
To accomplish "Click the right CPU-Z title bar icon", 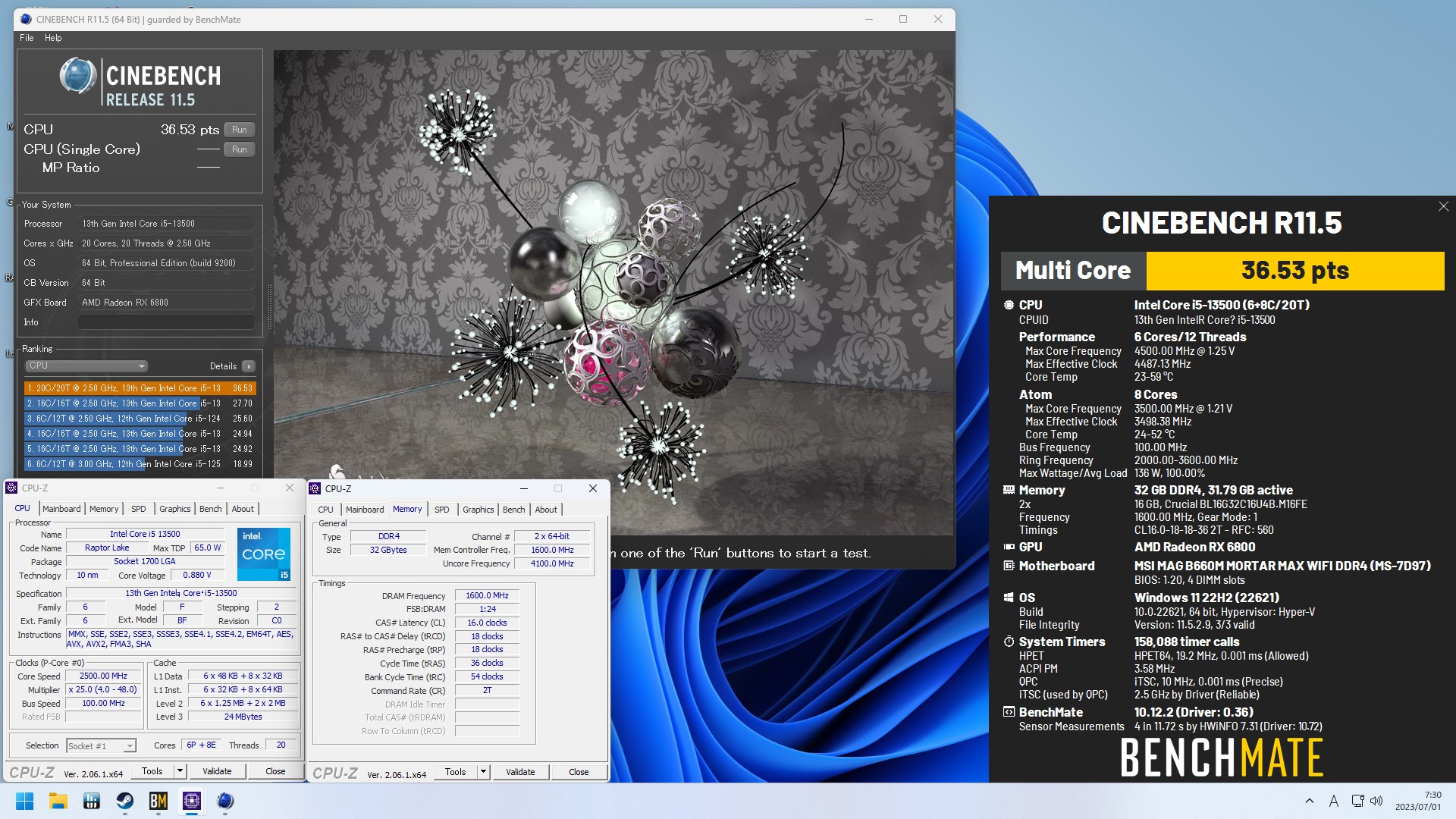I will (x=315, y=488).
